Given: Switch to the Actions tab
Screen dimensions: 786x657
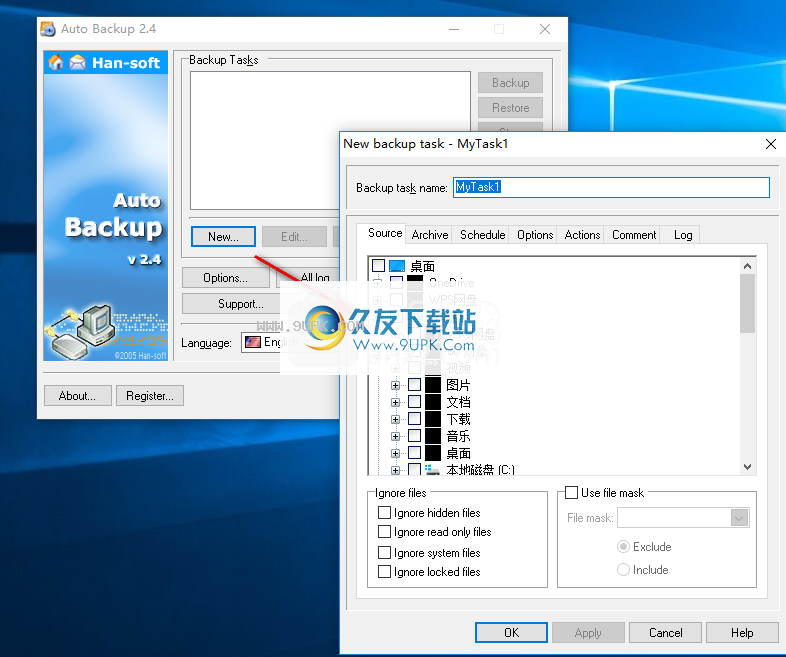Looking at the screenshot, I should click(582, 235).
